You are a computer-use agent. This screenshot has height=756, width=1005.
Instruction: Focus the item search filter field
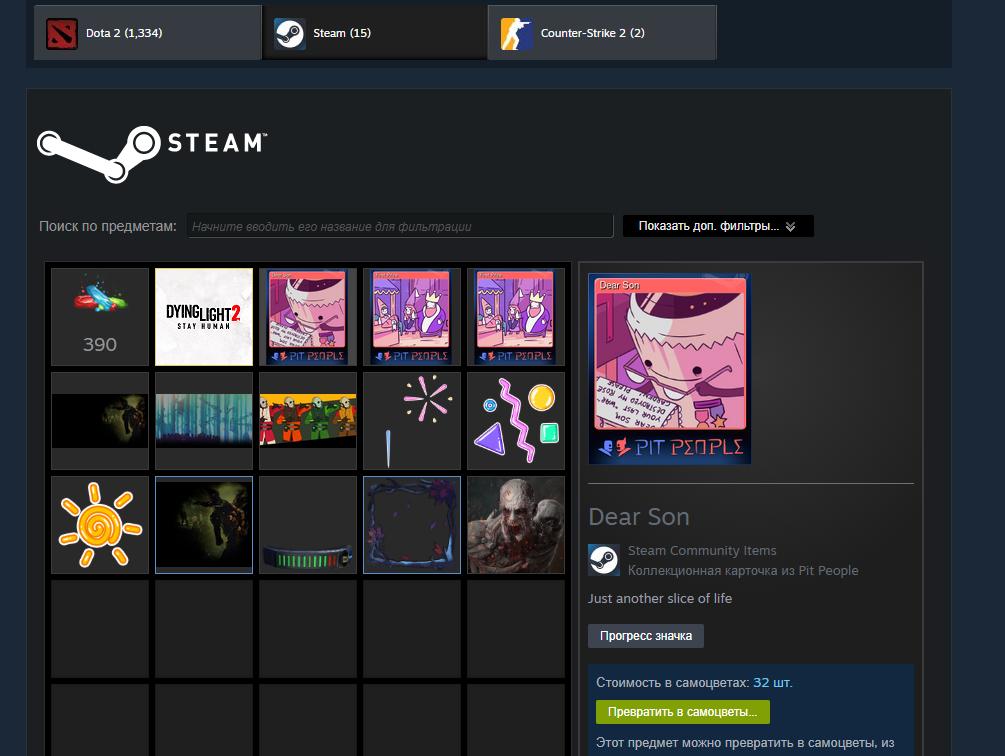(x=400, y=226)
